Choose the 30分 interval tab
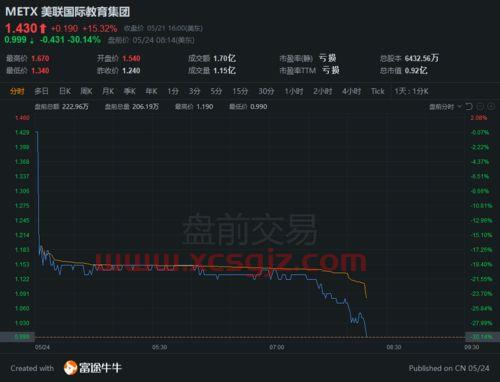 [266, 91]
